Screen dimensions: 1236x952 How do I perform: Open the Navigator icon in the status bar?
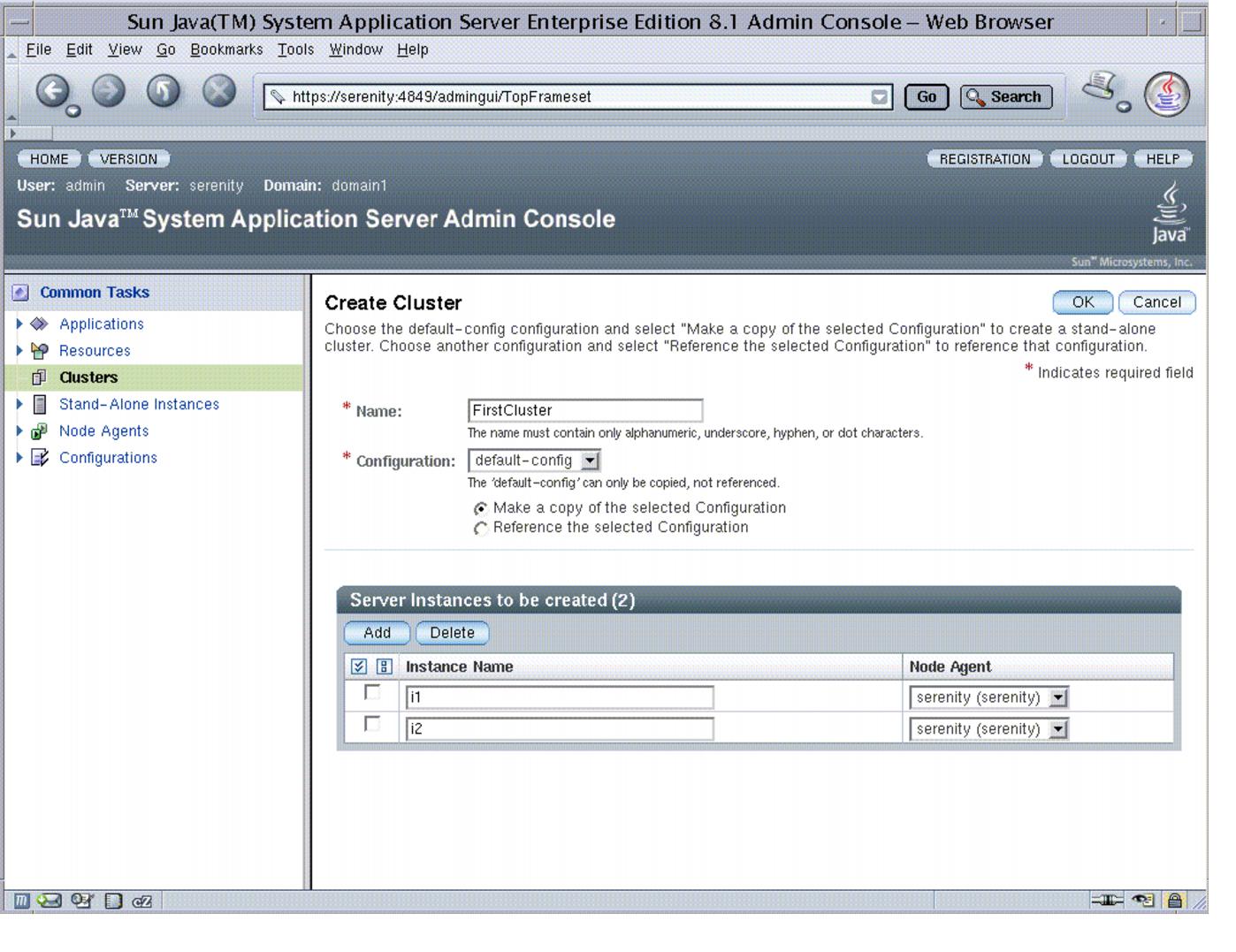click(x=22, y=901)
